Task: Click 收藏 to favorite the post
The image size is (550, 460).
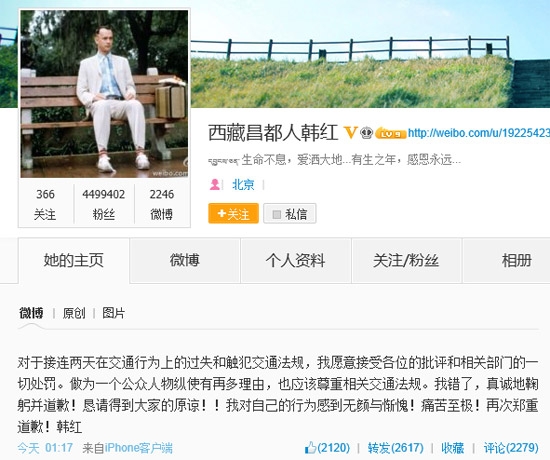Action: (452, 448)
